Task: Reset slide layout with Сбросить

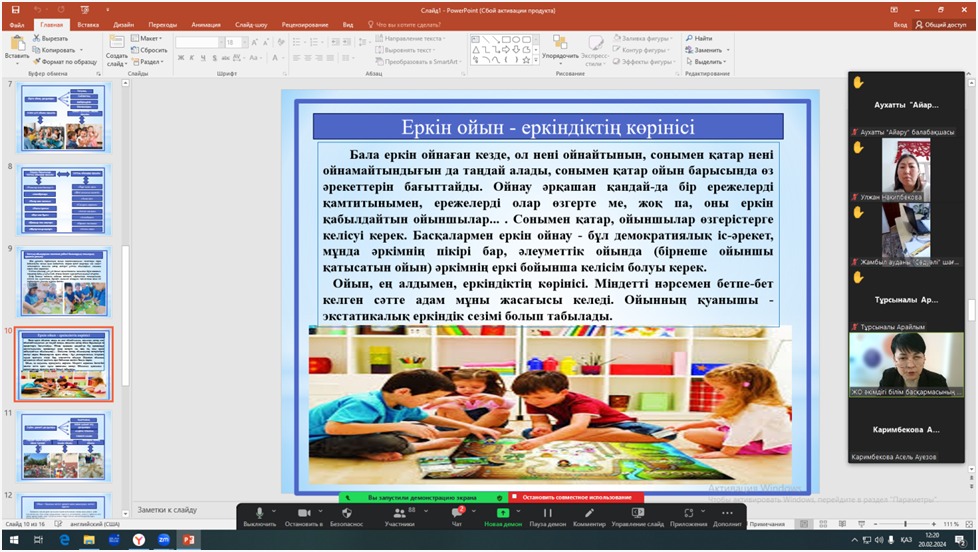Action: pyautogui.click(x=149, y=50)
